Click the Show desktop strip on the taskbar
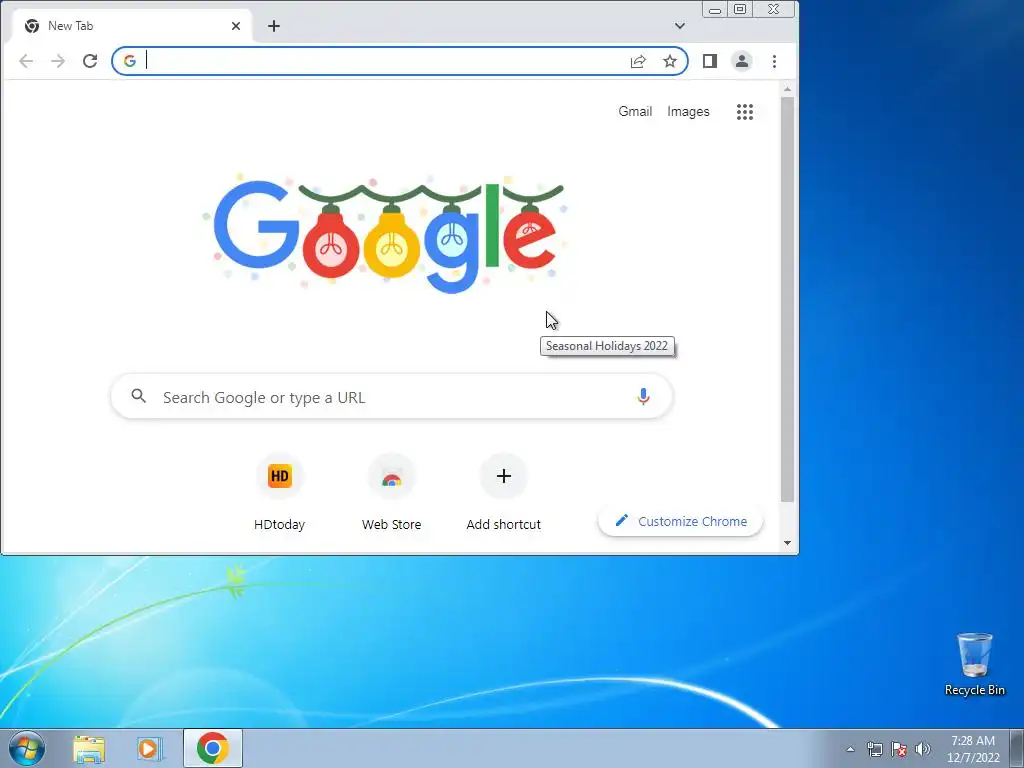Viewport: 1024px width, 768px height. (1017, 749)
